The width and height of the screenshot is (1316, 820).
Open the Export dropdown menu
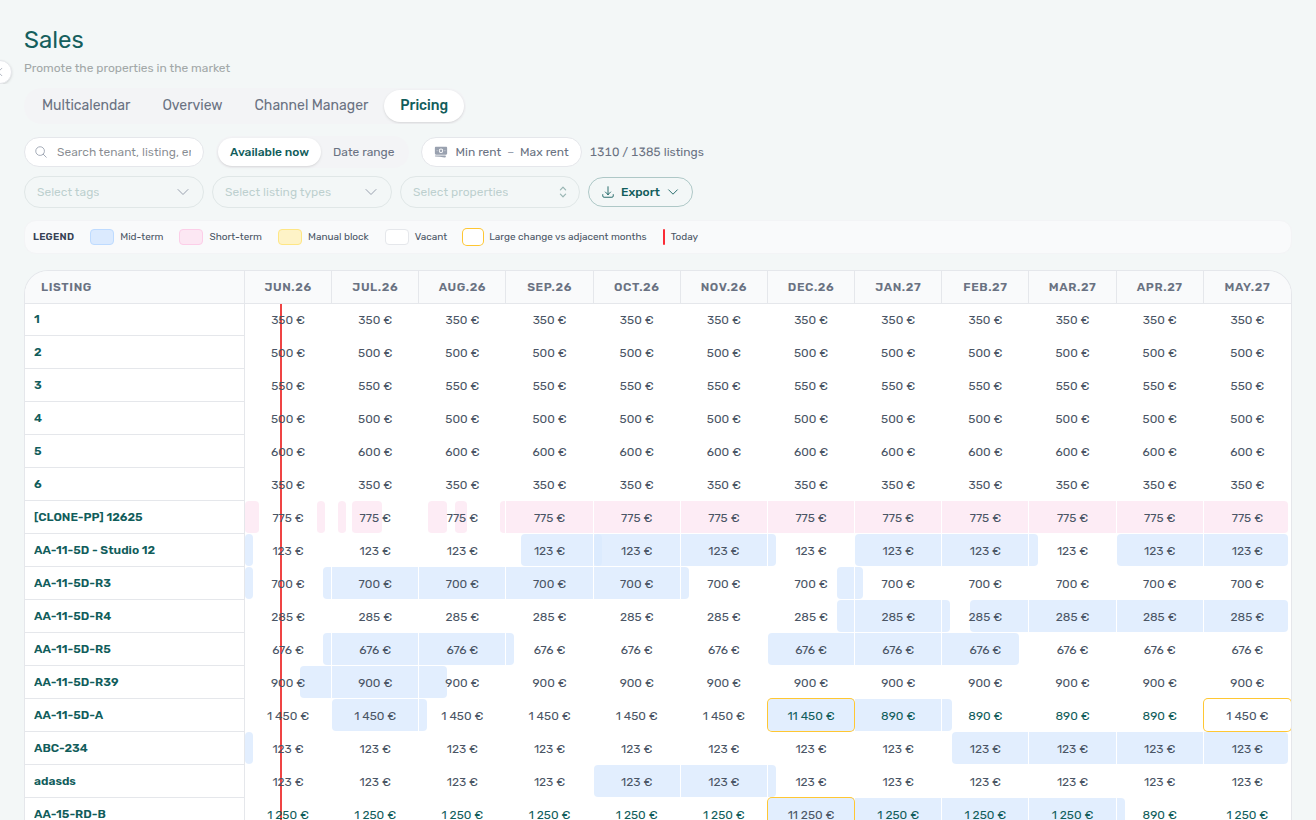click(x=640, y=192)
